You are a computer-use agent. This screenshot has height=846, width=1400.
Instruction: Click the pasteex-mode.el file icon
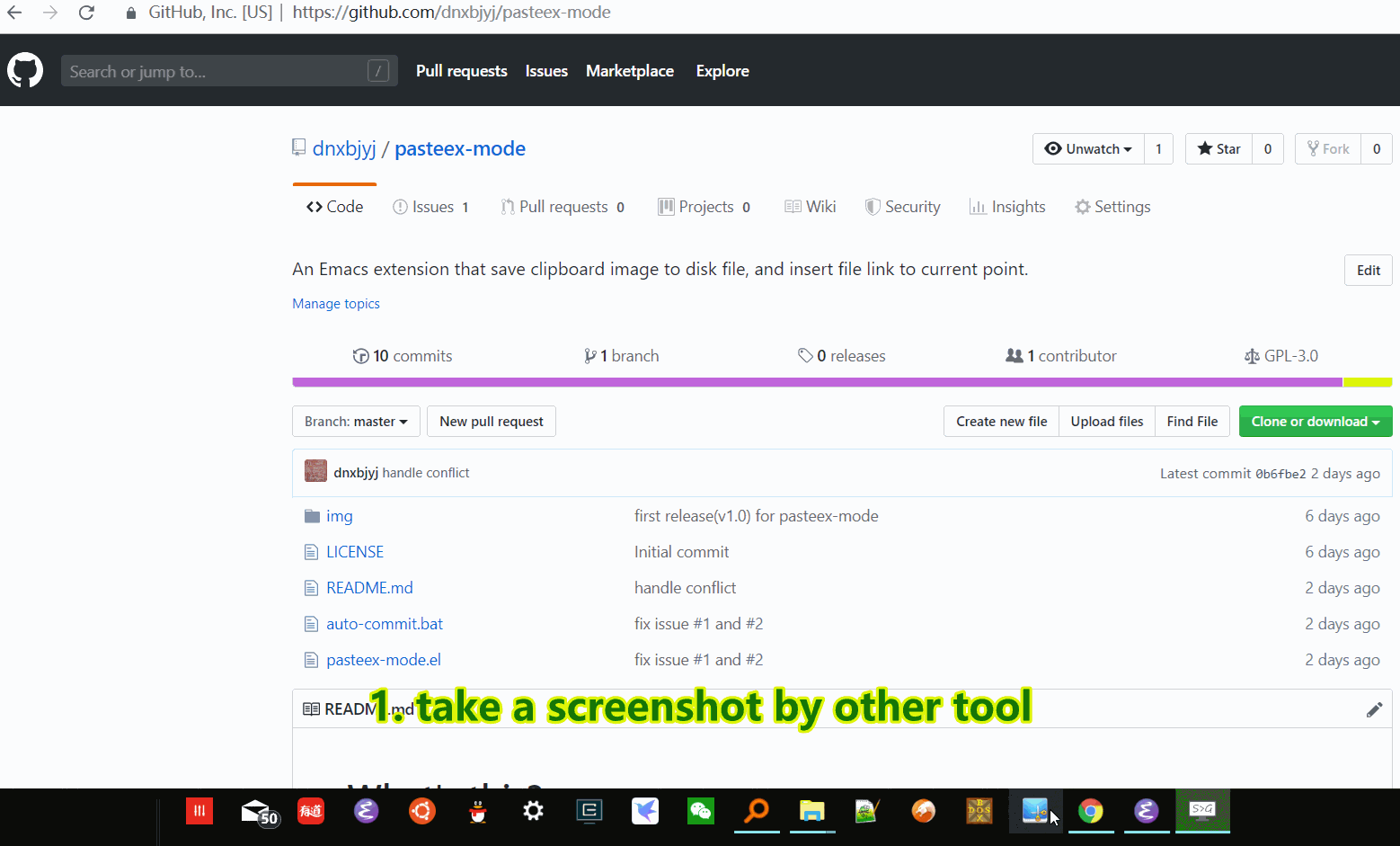point(312,660)
